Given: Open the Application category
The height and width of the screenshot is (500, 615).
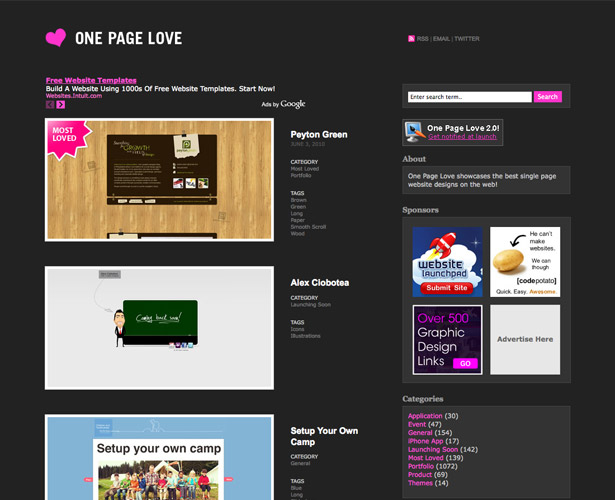Looking at the screenshot, I should coord(425,416).
